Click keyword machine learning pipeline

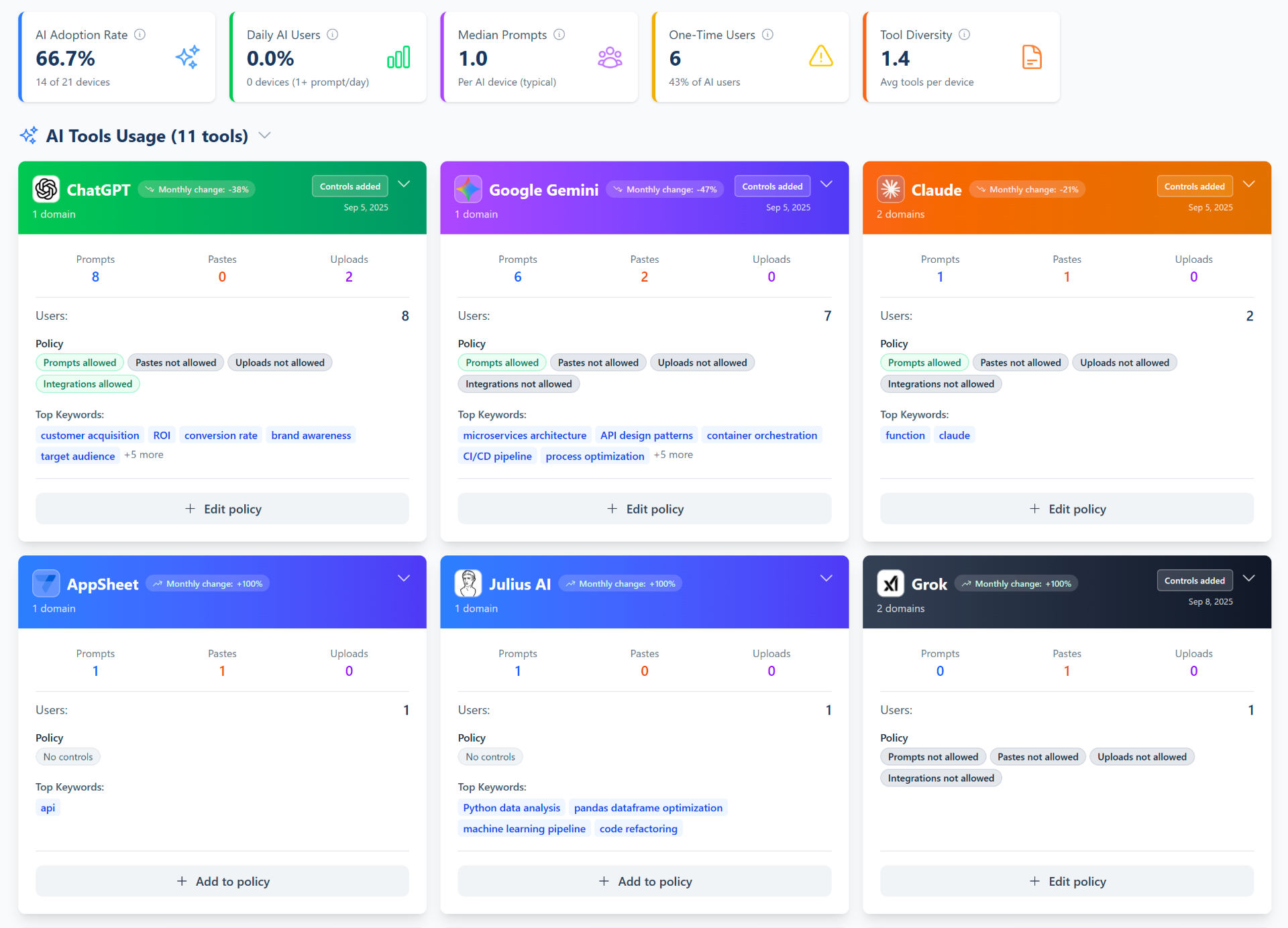point(524,829)
